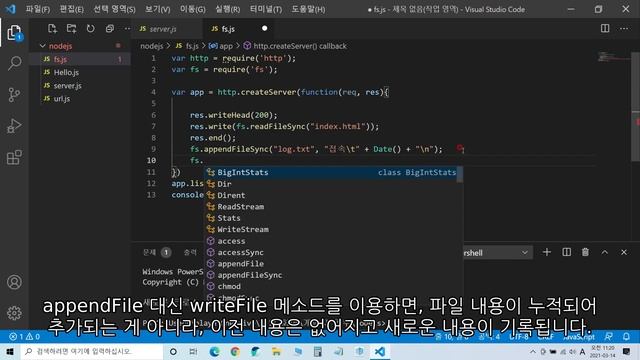The width and height of the screenshot is (640, 360).
Task: Open feedback icon in status bar
Action: point(608,337)
